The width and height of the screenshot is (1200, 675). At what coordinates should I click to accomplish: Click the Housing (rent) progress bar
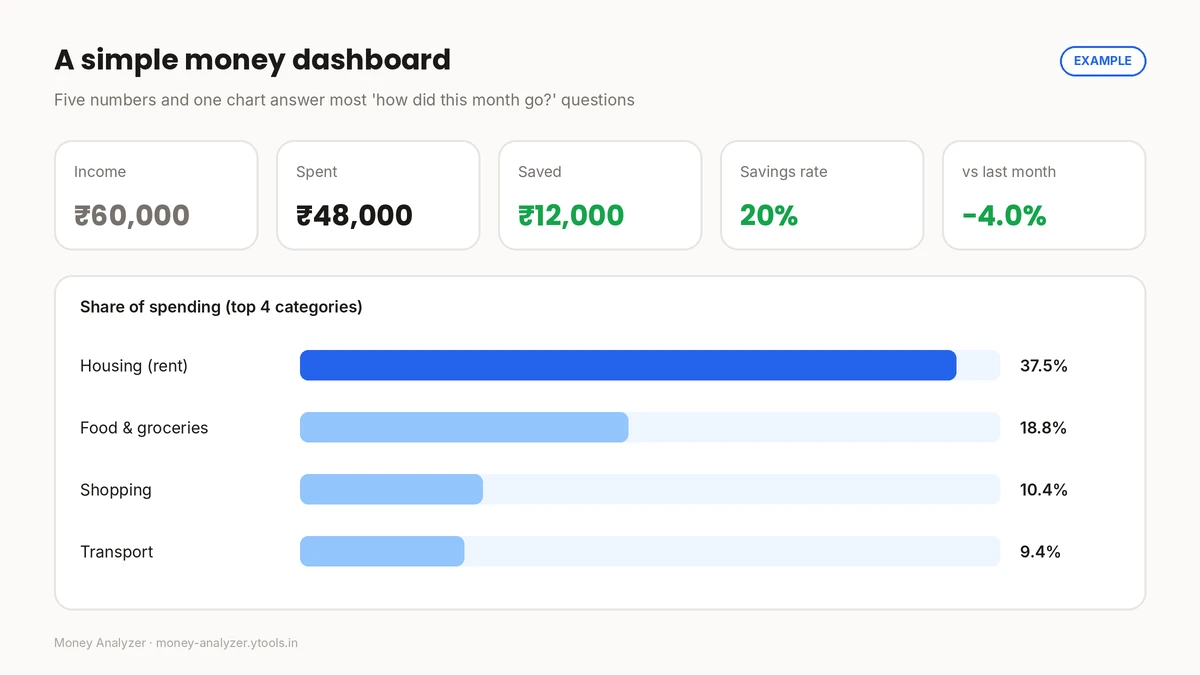click(x=650, y=365)
